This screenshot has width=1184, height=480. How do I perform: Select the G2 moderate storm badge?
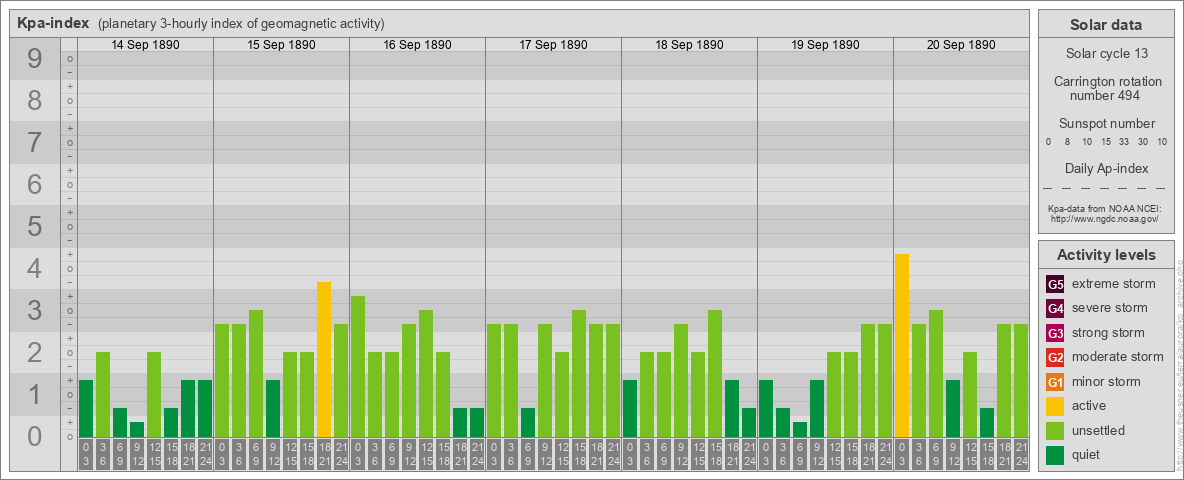(x=1055, y=357)
